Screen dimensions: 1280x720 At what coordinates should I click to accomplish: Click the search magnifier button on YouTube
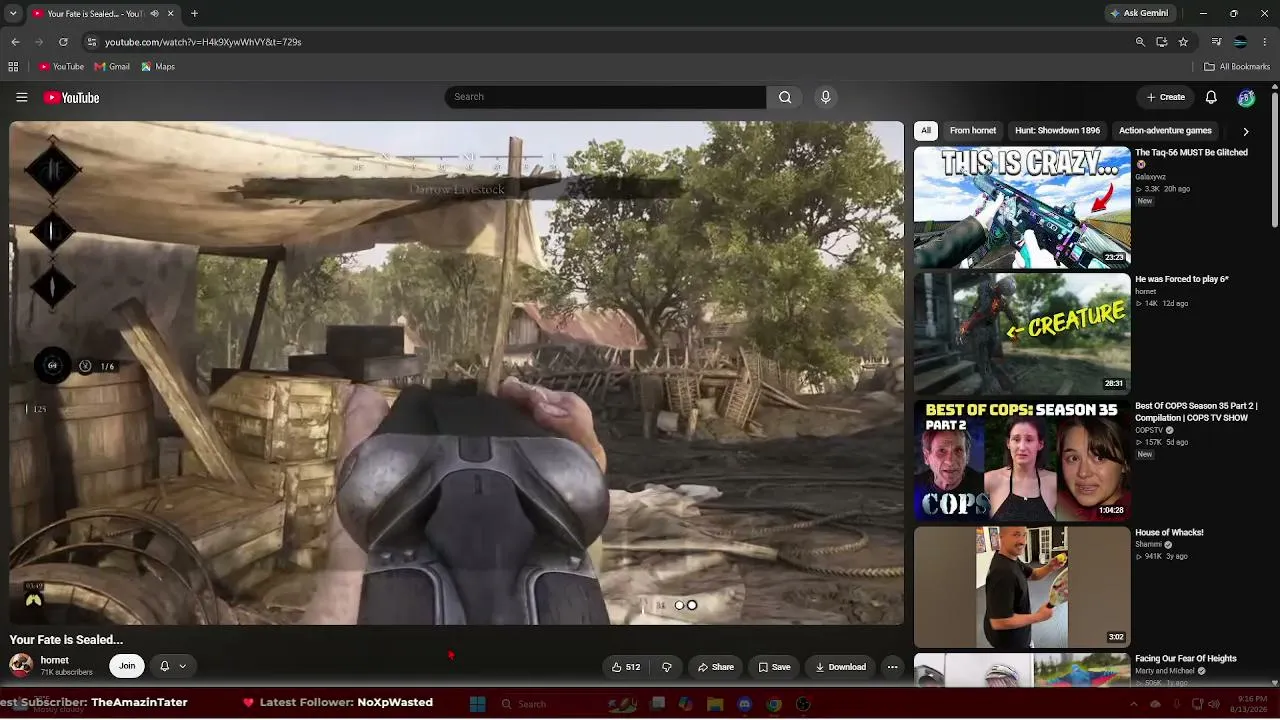[785, 97]
